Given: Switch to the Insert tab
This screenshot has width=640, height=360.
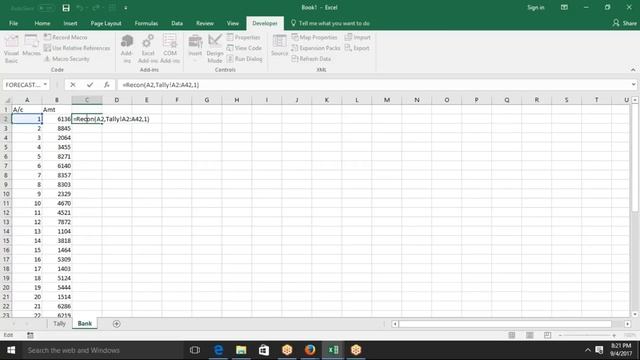Looking at the screenshot, I should 70,23.
